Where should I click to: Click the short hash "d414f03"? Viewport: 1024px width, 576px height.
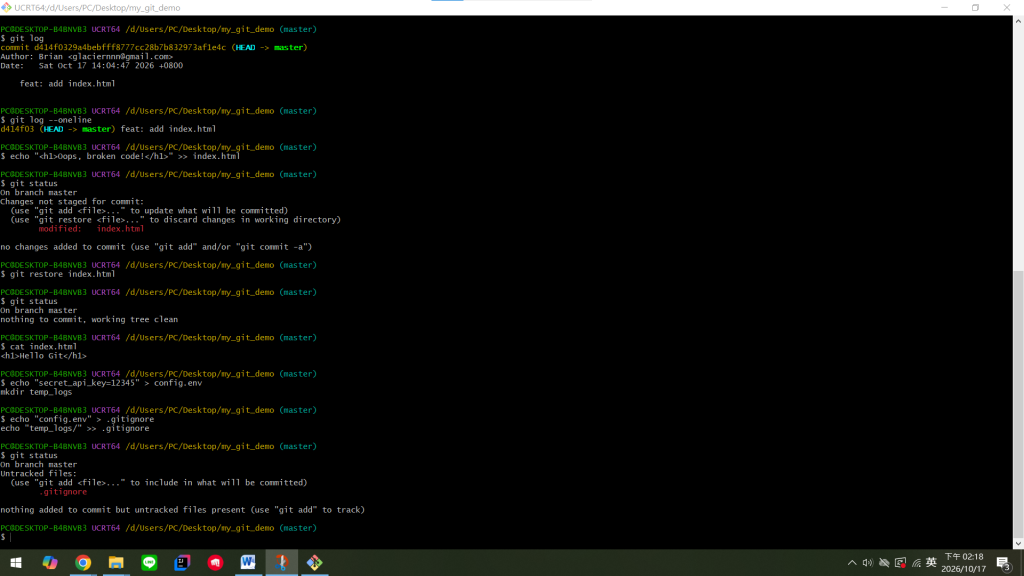tap(17, 129)
